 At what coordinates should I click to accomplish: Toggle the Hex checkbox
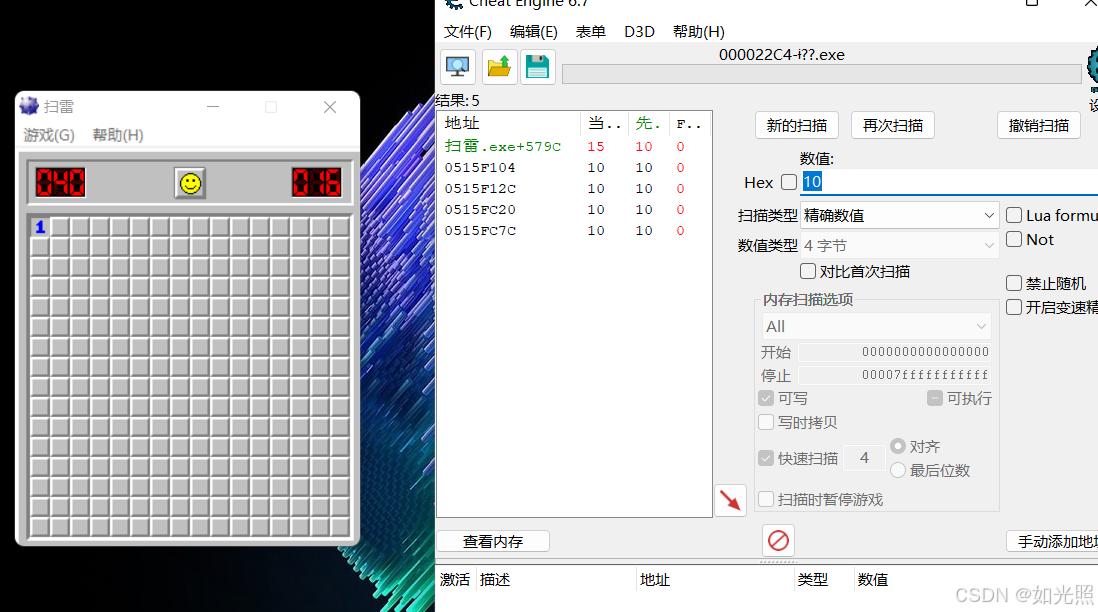[x=789, y=182]
